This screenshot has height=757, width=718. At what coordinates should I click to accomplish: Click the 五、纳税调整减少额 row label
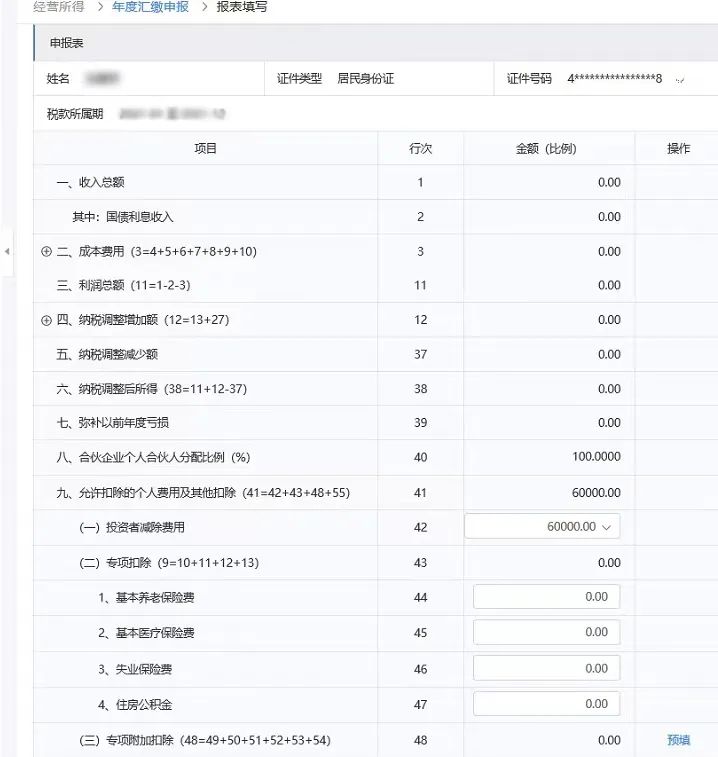click(107, 354)
